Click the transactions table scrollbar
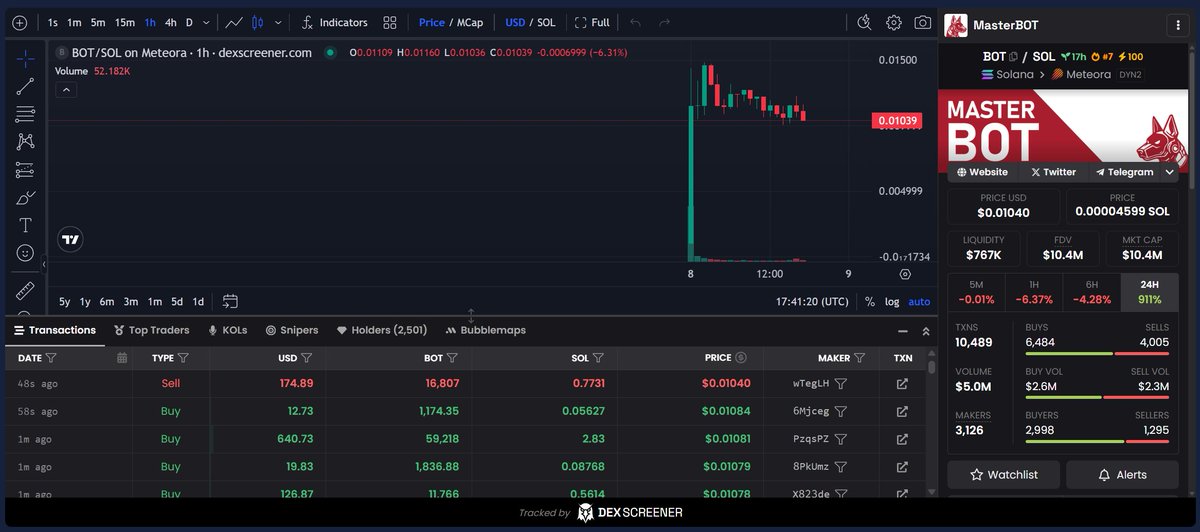This screenshot has width=1200, height=532. pos(932,366)
